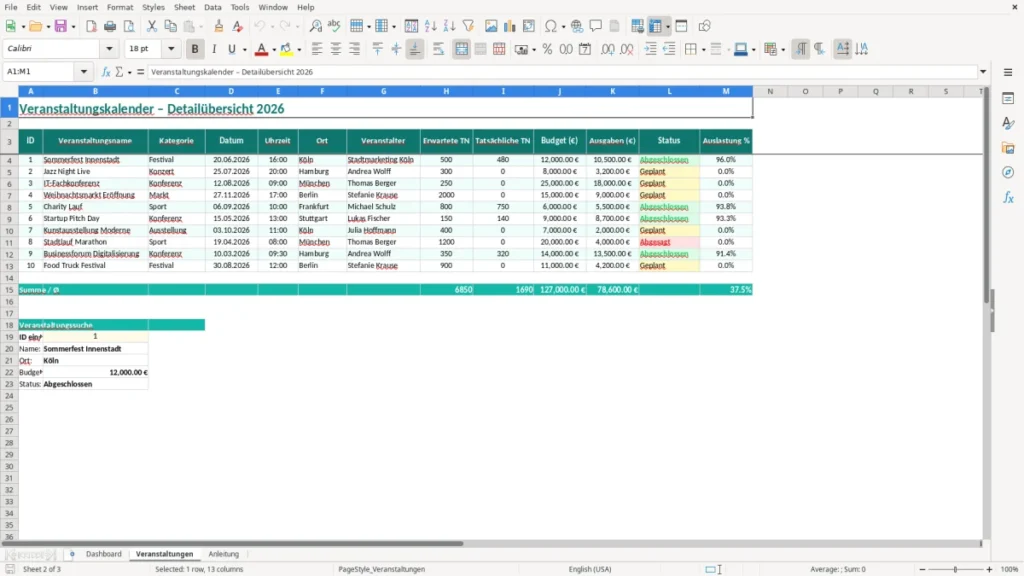Toggle Merge and Center Cells
1024x576 pixels.
coord(461,49)
